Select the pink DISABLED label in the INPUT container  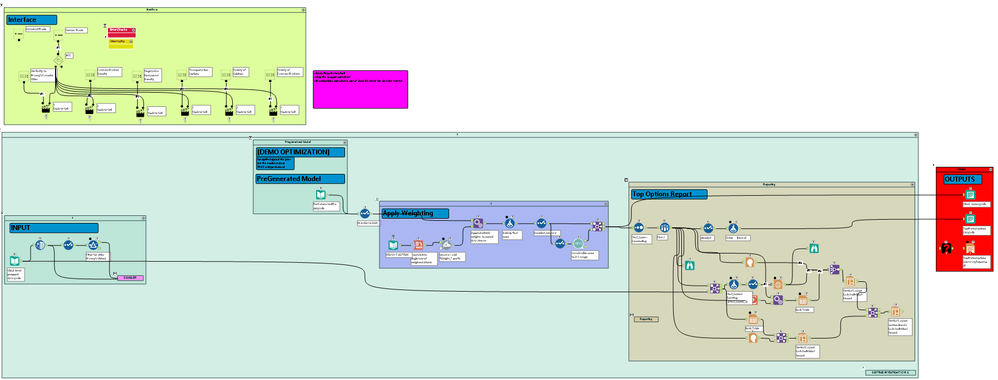coord(131,278)
